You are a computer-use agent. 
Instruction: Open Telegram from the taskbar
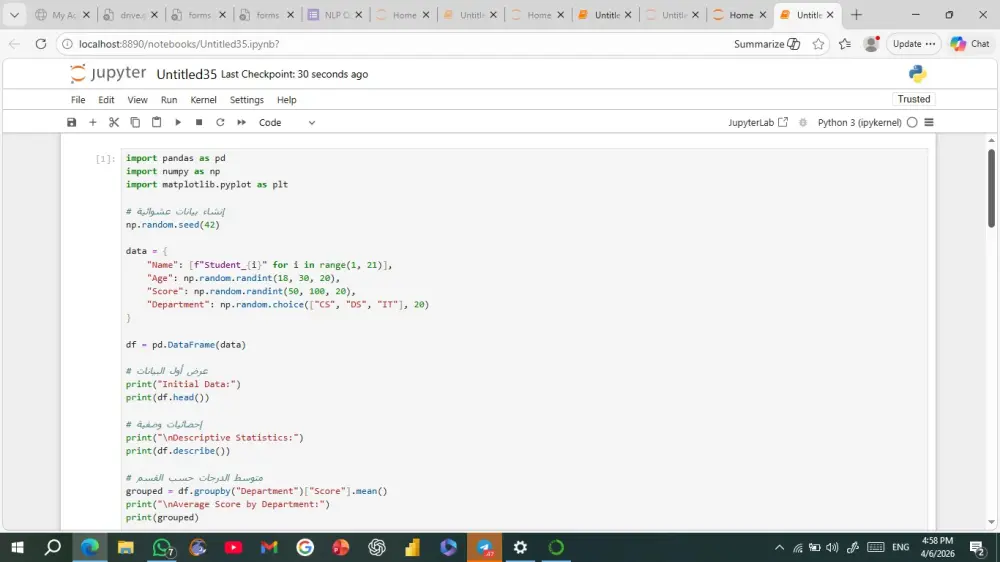[485, 547]
